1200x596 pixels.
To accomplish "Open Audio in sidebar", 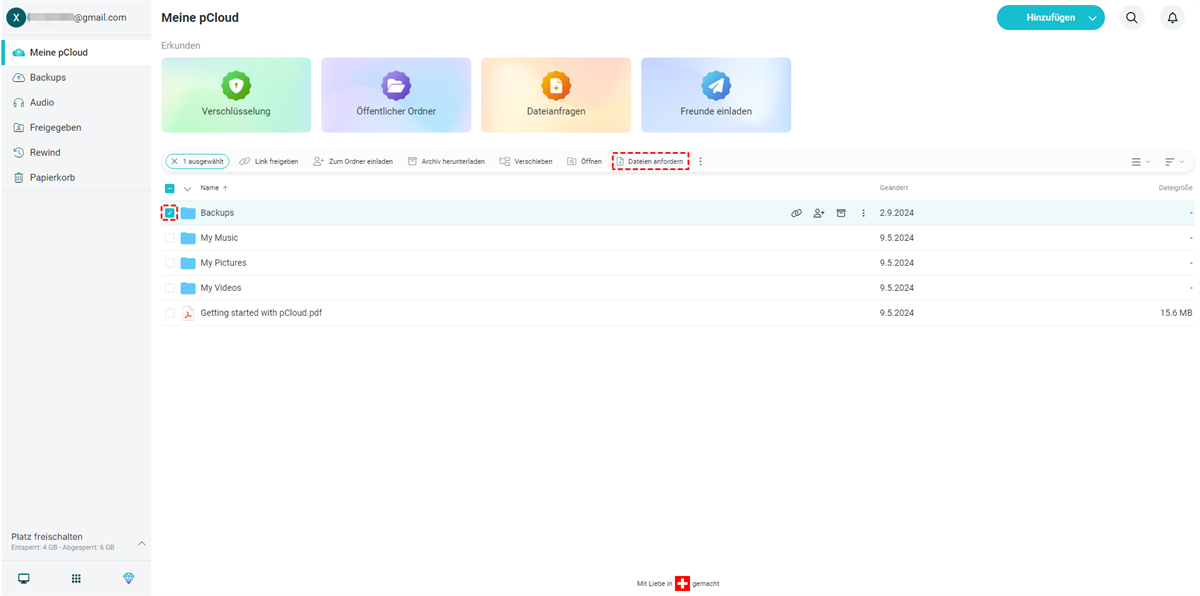I will (x=76, y=102).
